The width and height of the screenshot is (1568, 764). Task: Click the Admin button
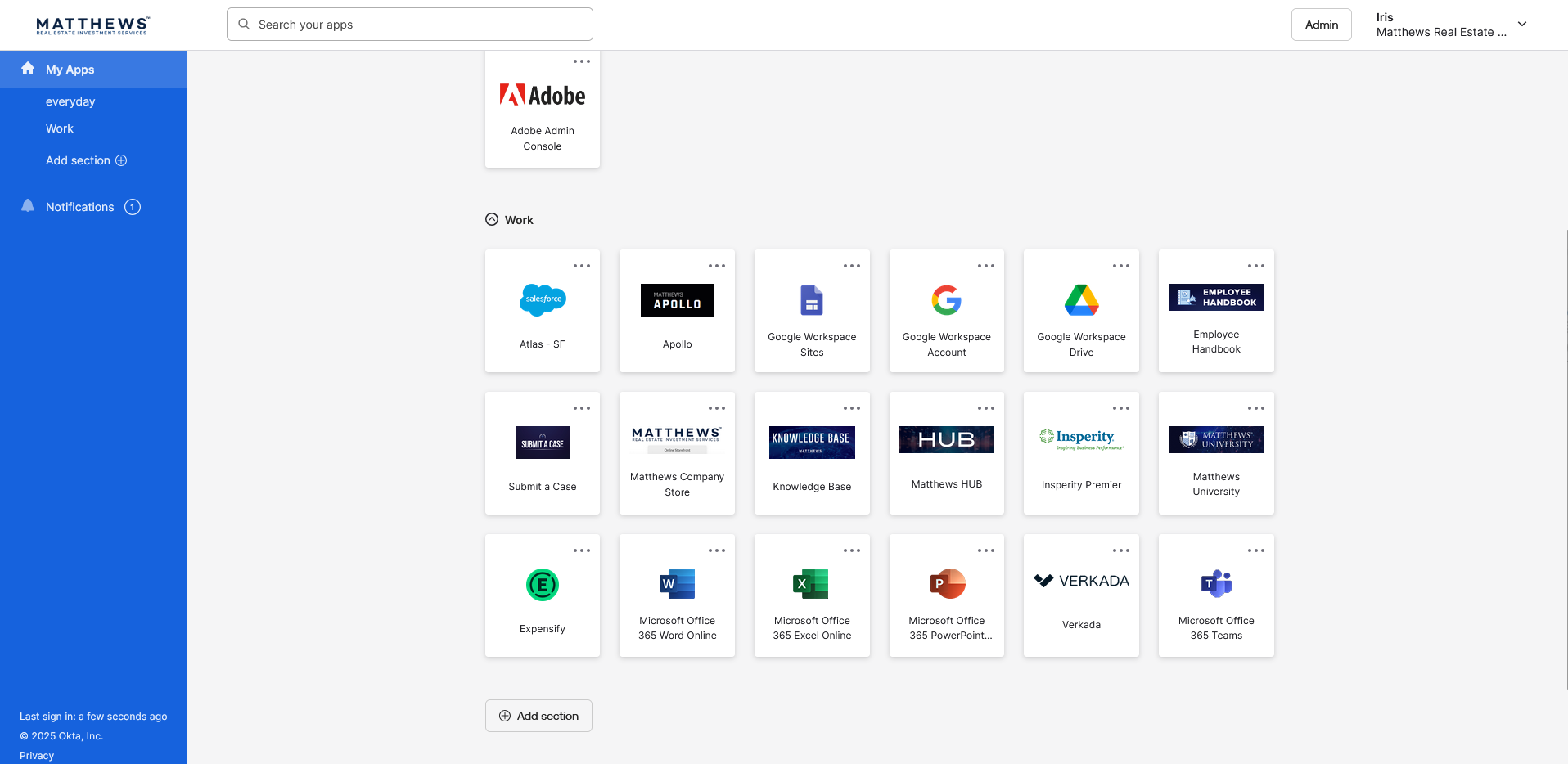coord(1322,25)
